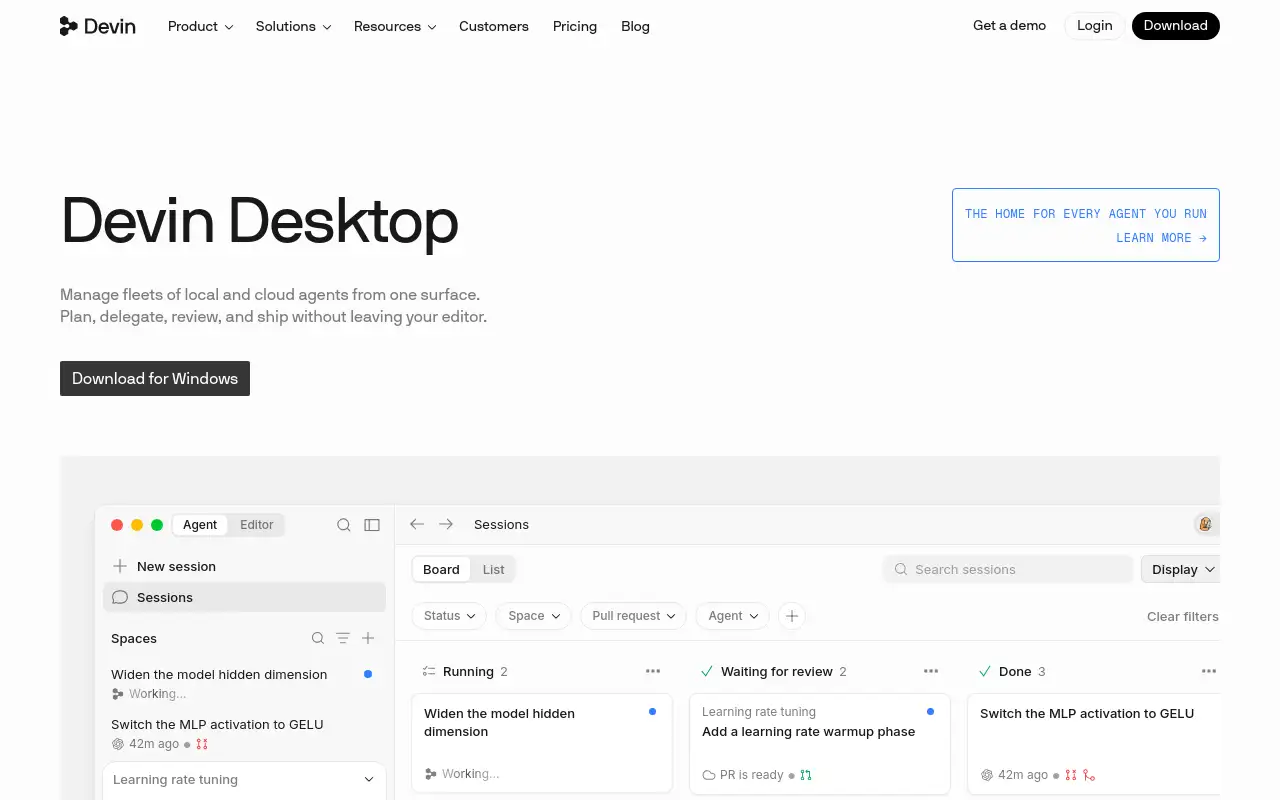Open the Resources dropdown menu
The width and height of the screenshot is (1280, 800).
coord(395,26)
